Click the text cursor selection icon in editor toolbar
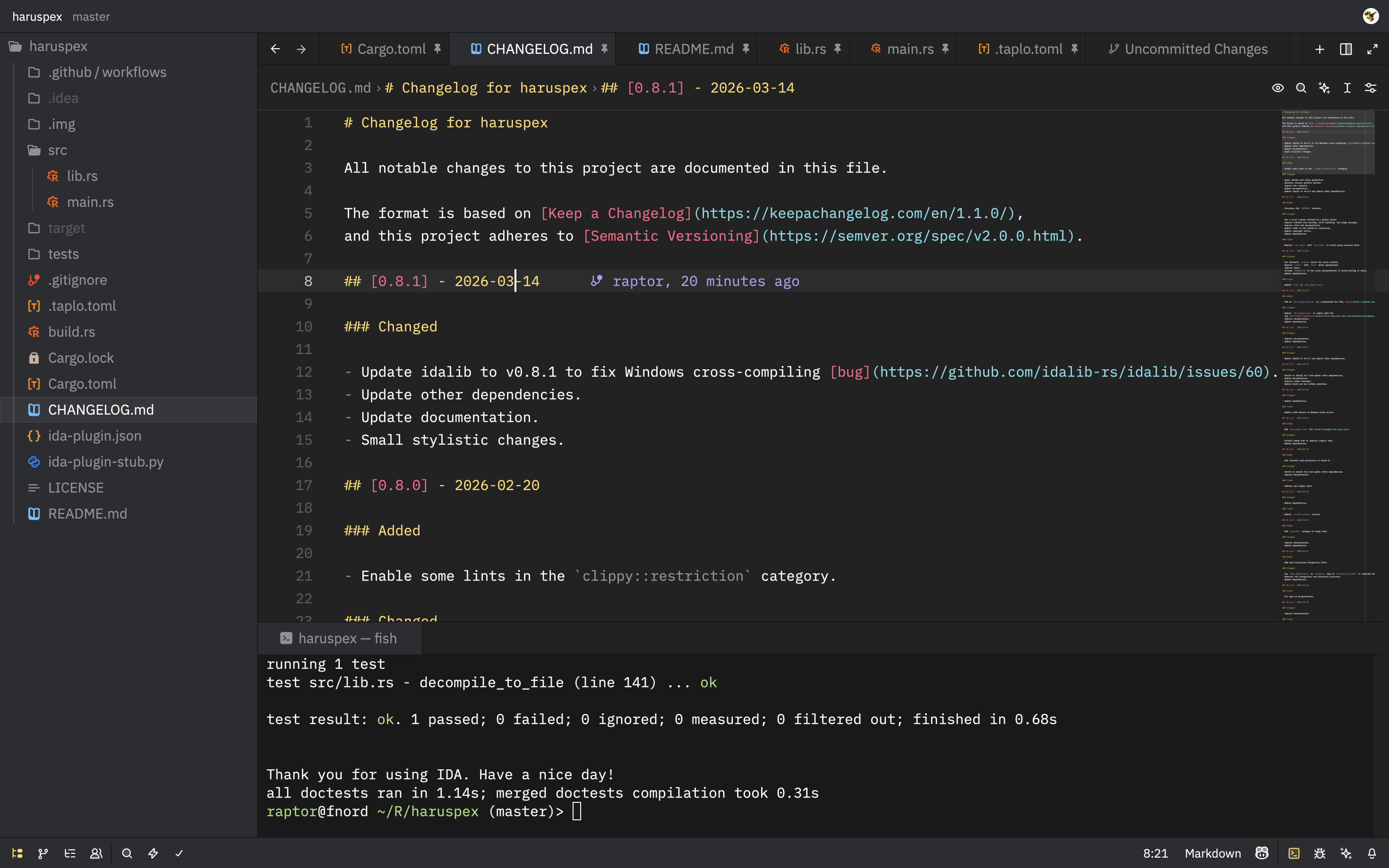 (1347, 88)
